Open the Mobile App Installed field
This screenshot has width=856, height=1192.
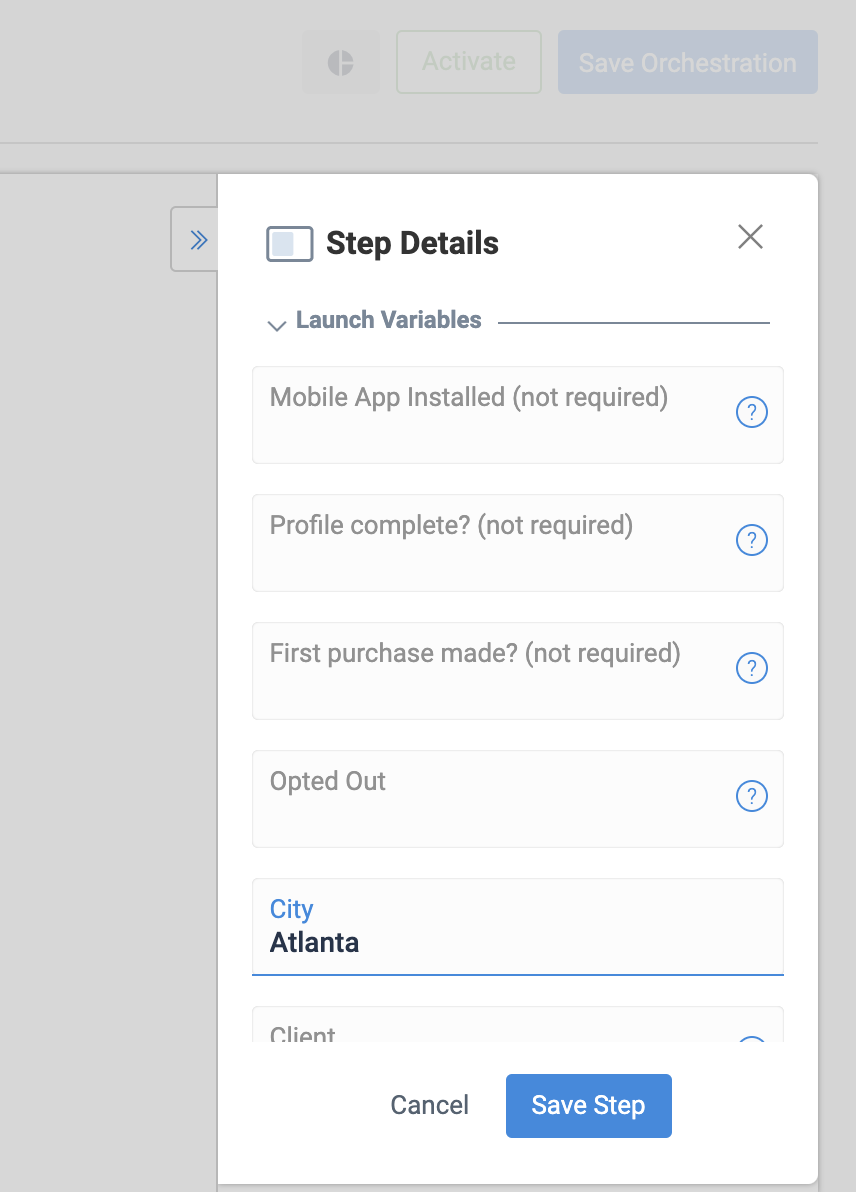518,415
